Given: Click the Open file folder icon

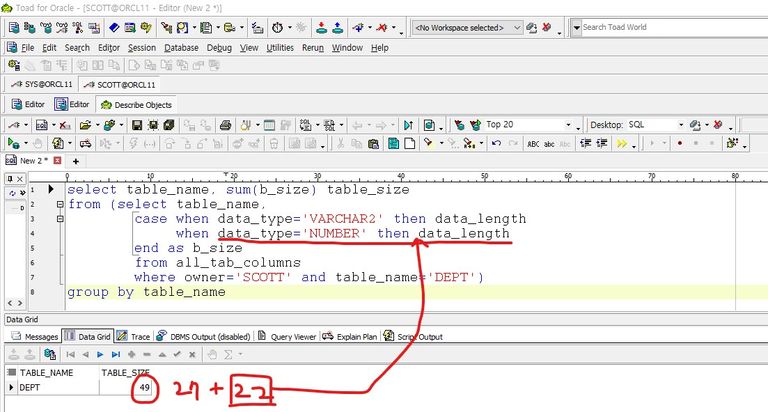Looking at the screenshot, I should (85, 125).
